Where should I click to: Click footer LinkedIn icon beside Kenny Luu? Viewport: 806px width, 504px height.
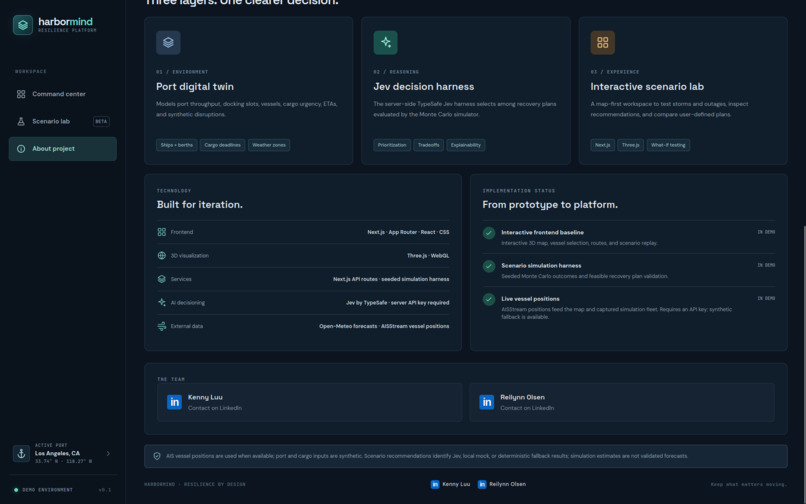click(435, 484)
